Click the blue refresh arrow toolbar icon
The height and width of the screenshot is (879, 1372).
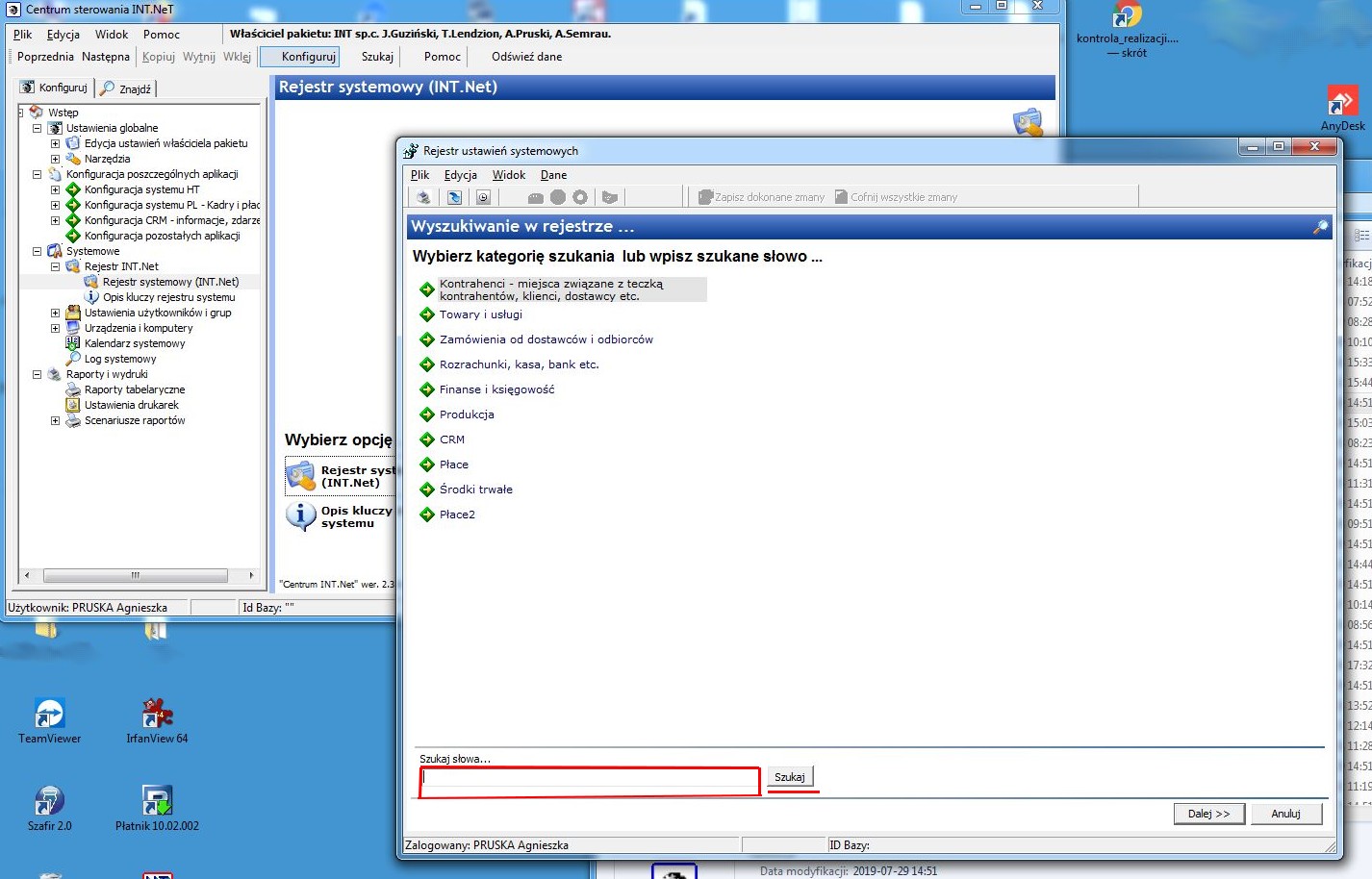(x=454, y=197)
